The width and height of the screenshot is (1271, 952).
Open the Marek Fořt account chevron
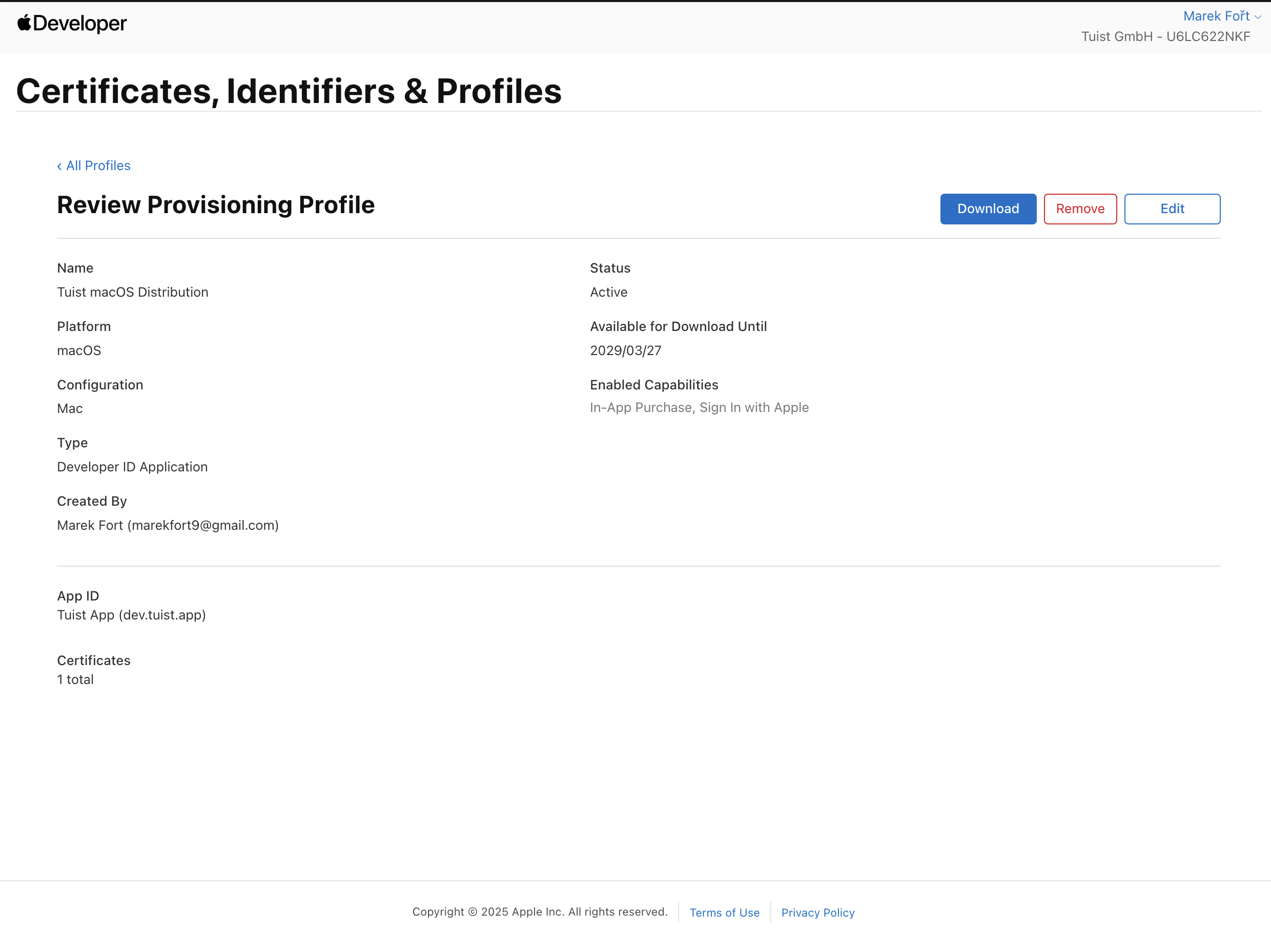(1258, 16)
